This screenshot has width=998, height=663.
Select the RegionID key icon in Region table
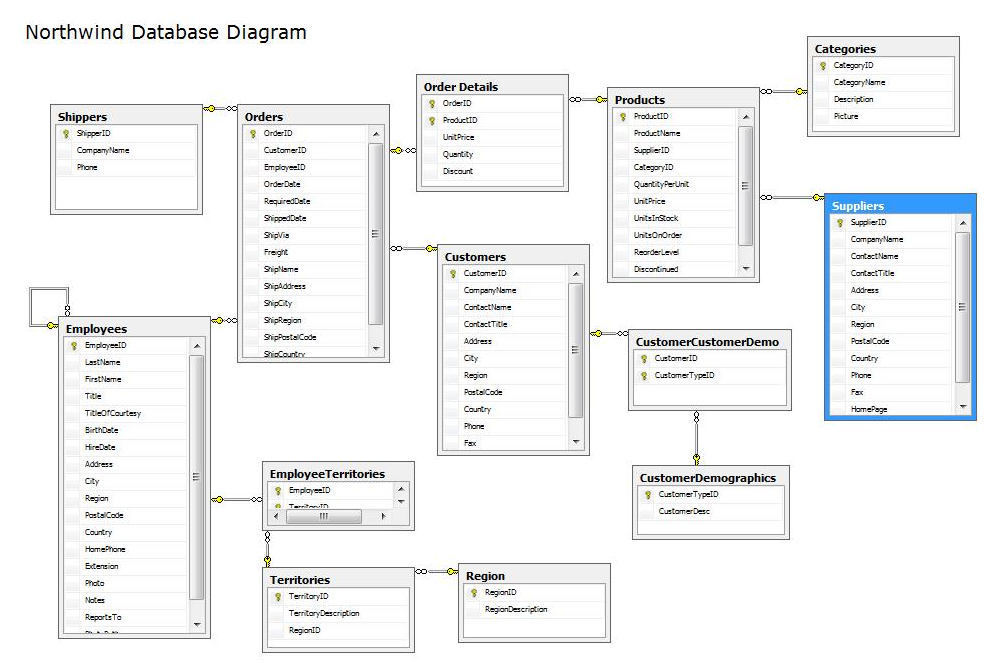click(474, 593)
